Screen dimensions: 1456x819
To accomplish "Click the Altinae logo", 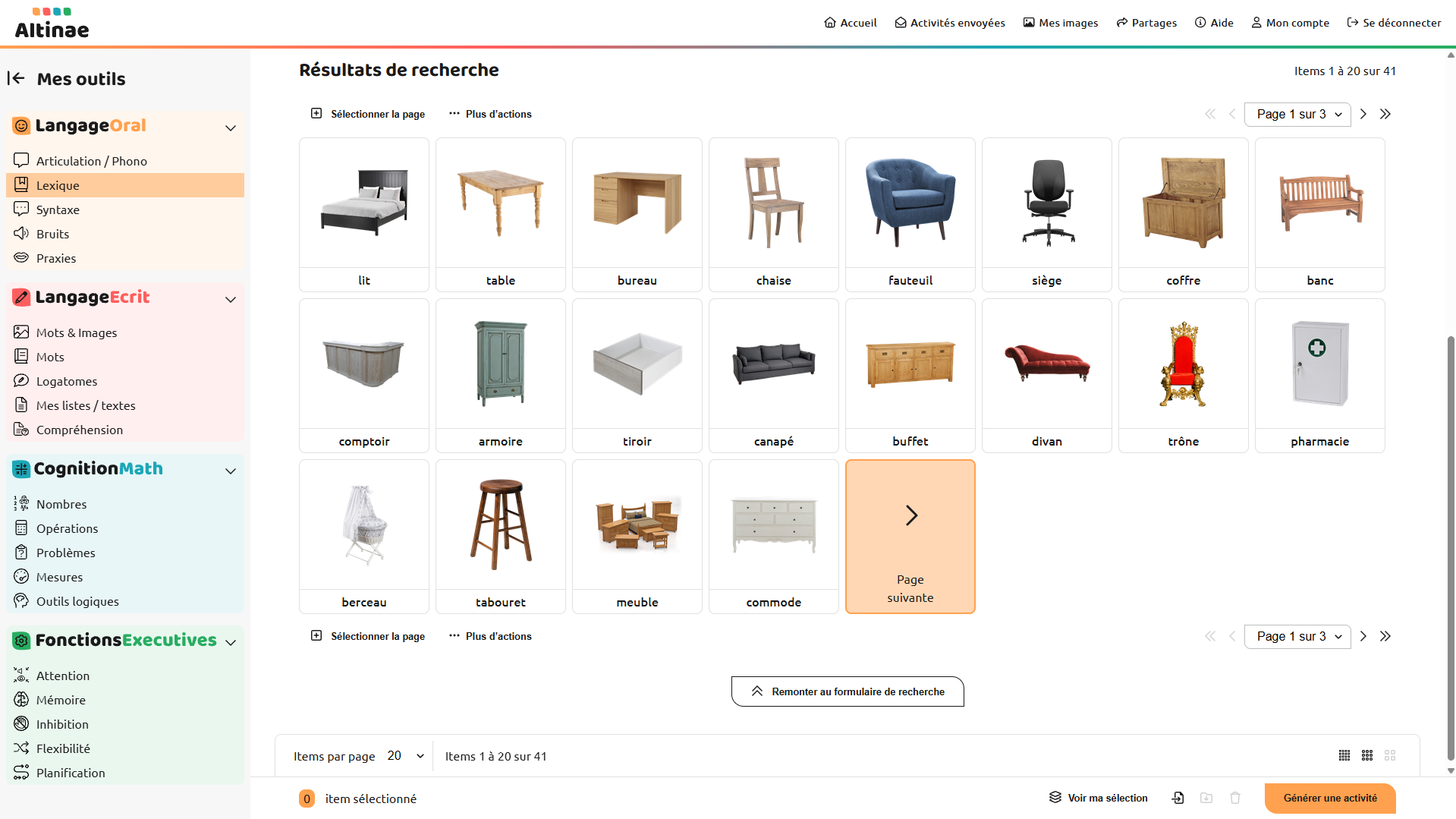I will (x=52, y=24).
